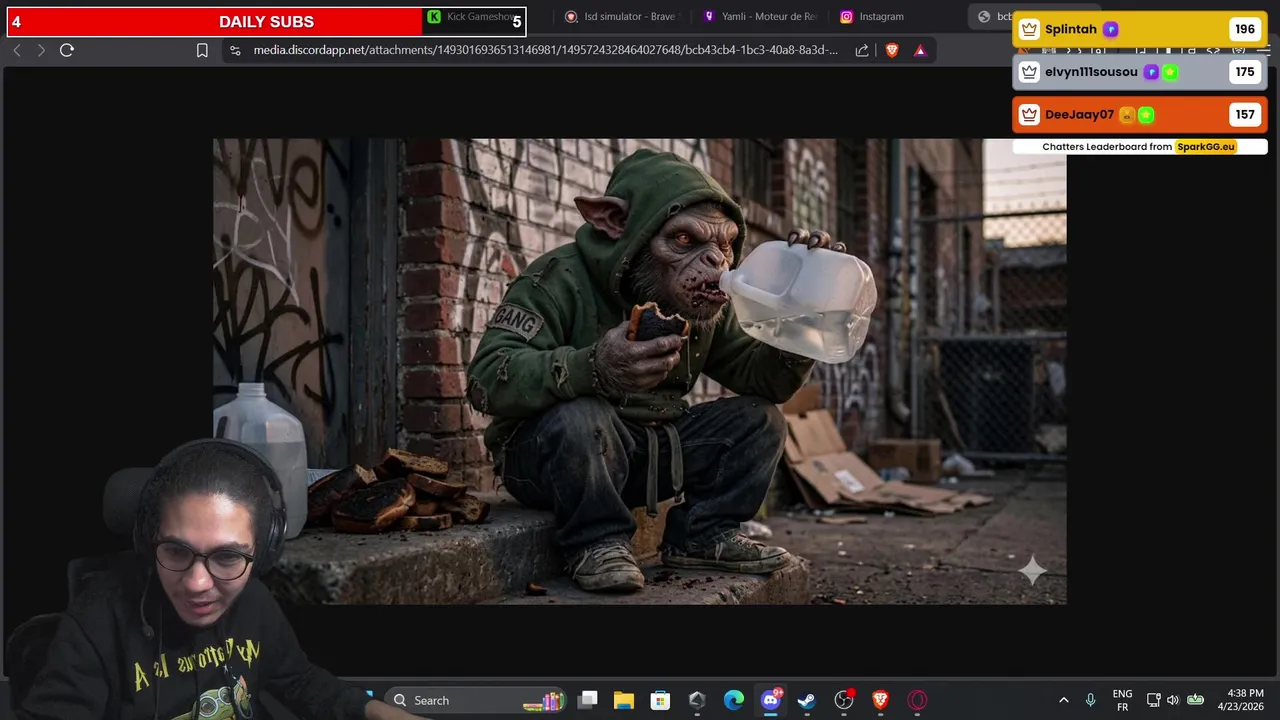Image resolution: width=1280 pixels, height=720 pixels.
Task: Show hidden system tray icons
Action: tap(1063, 700)
